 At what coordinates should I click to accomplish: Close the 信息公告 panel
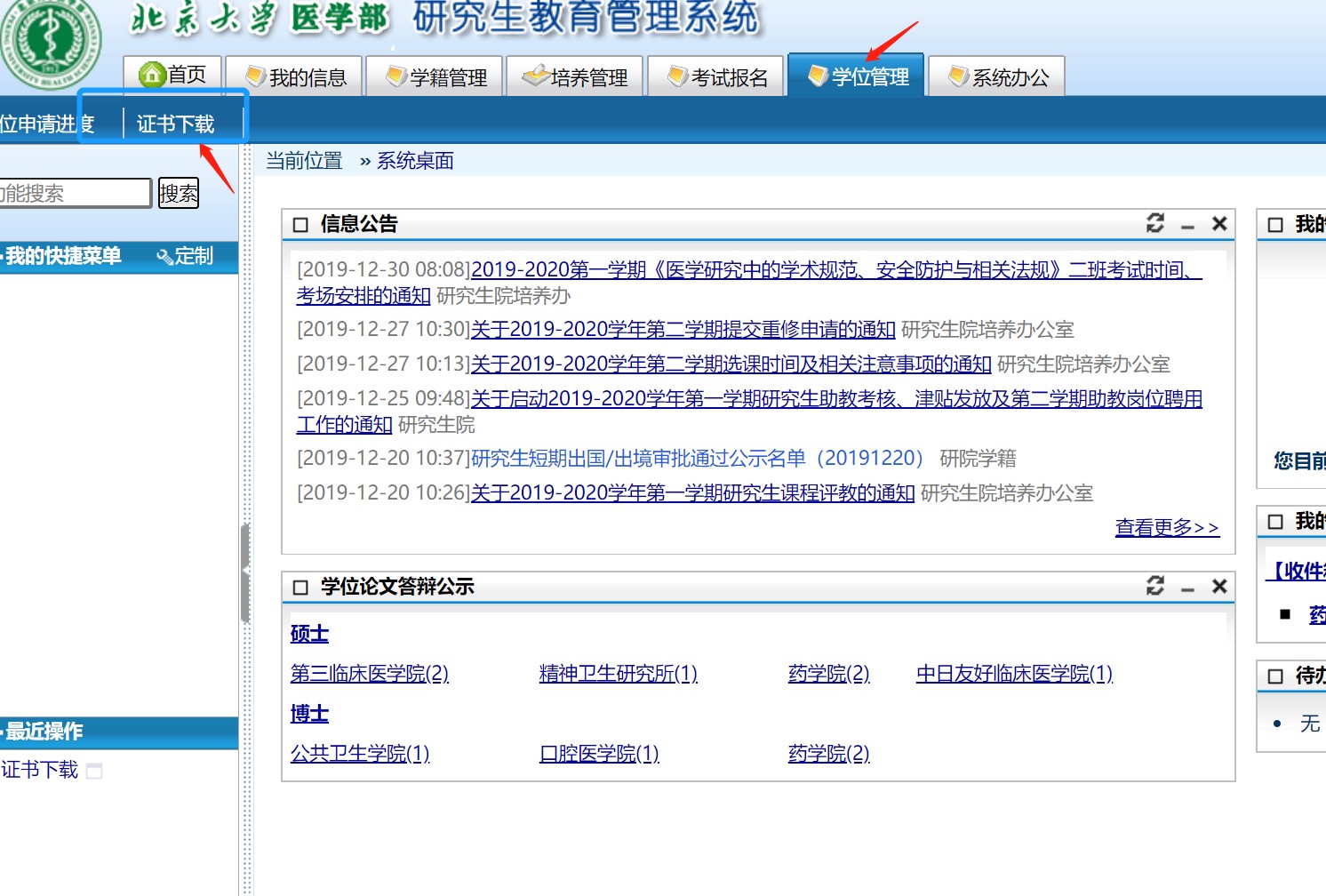pos(1219,223)
